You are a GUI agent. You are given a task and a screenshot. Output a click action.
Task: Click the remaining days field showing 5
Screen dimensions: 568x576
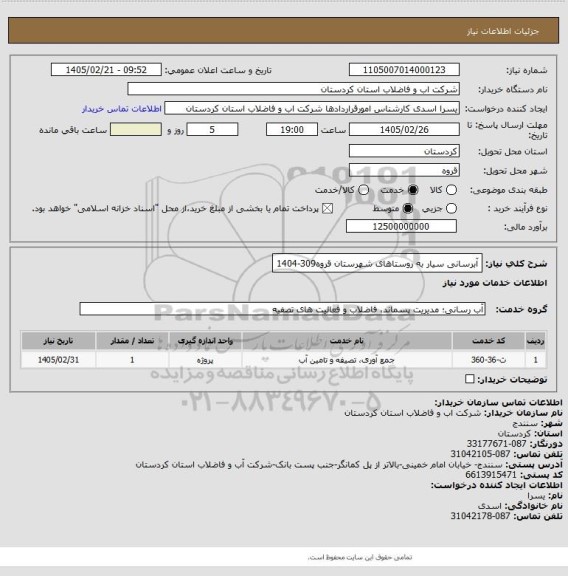[212, 130]
